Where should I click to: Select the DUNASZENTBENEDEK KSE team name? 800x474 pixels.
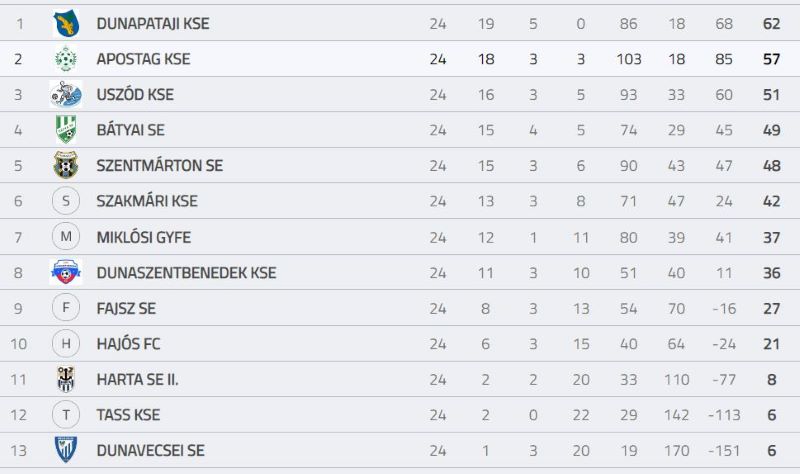click(186, 272)
